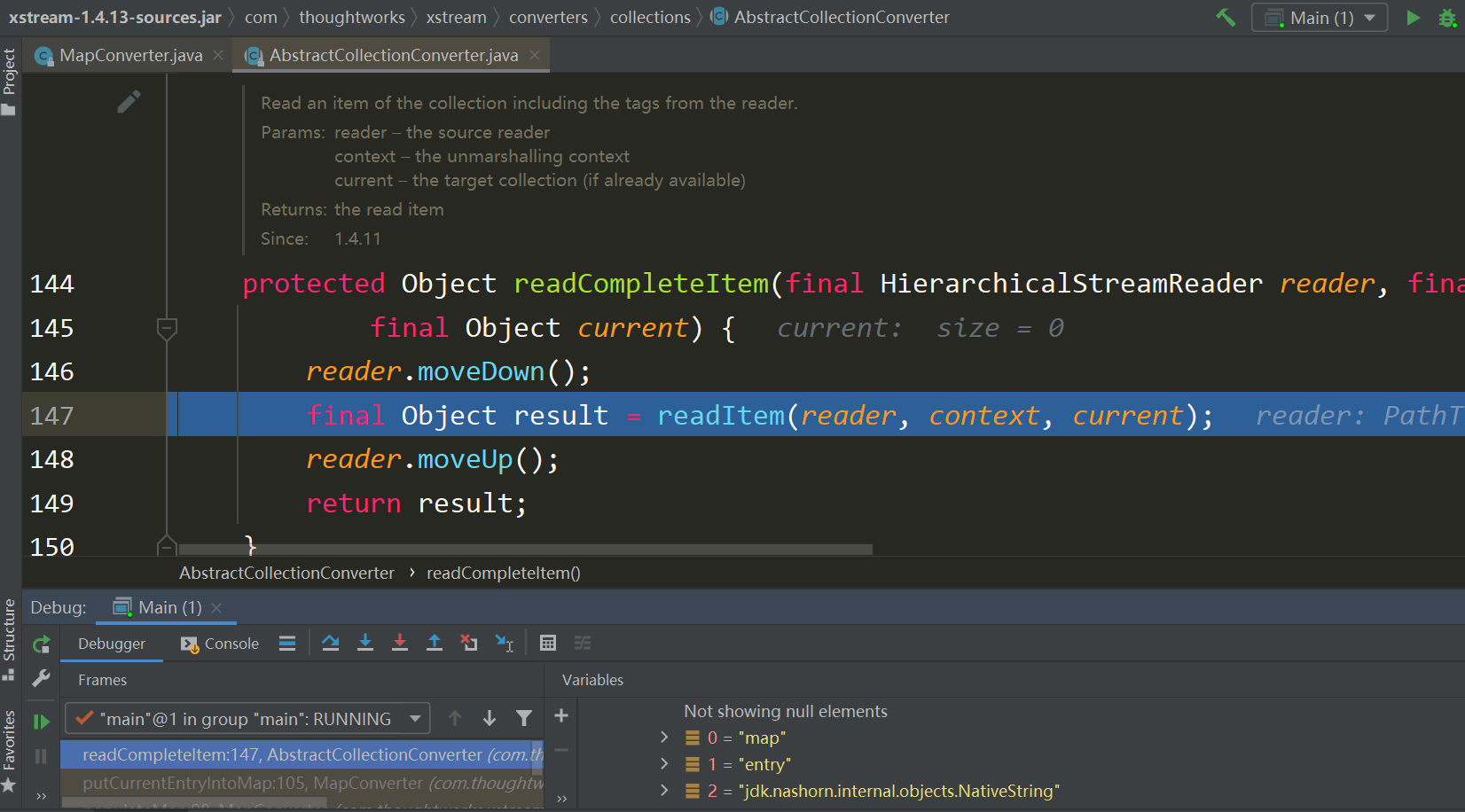Click the edit pencil icon in the gutter
Image resolution: width=1465 pixels, height=812 pixels.
click(129, 101)
